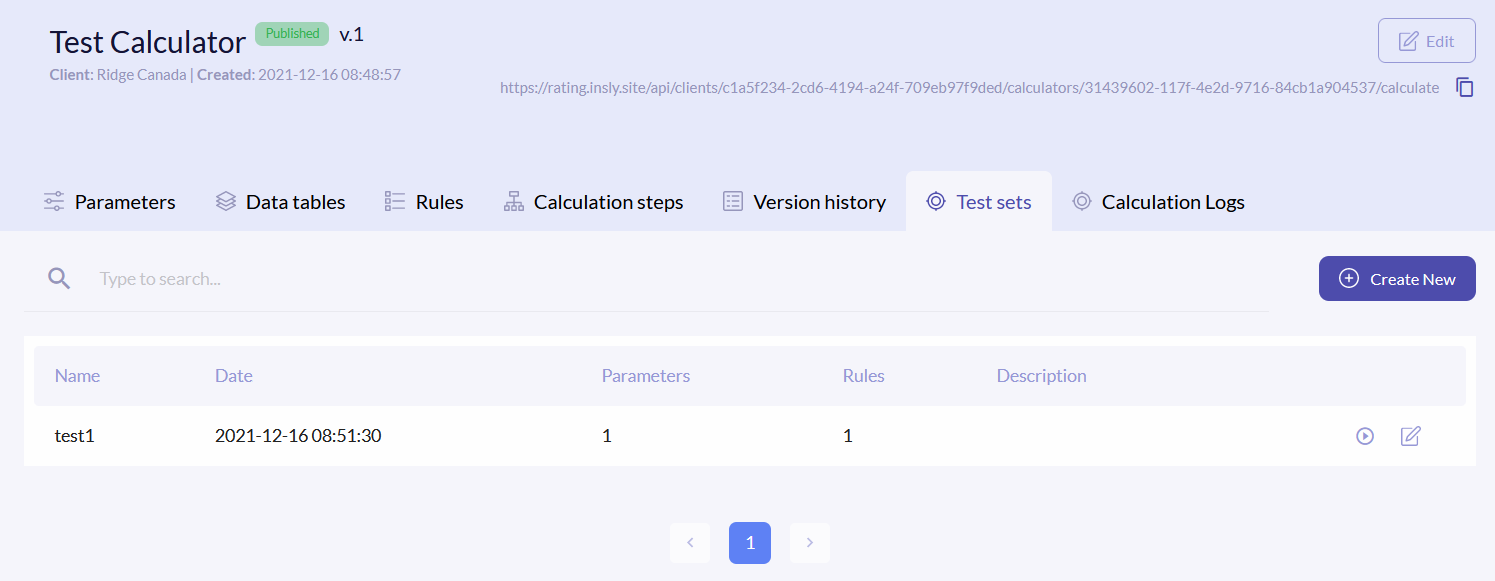Sort by the Name column header

(x=77, y=376)
